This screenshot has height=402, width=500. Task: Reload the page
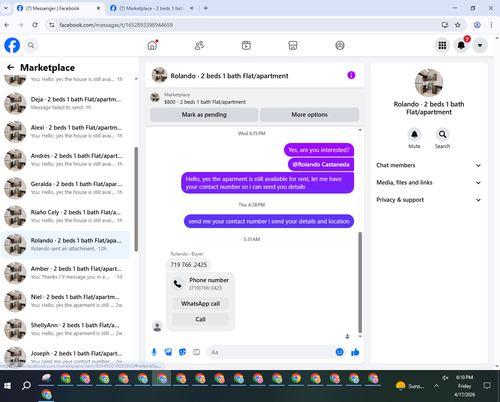click(x=35, y=25)
